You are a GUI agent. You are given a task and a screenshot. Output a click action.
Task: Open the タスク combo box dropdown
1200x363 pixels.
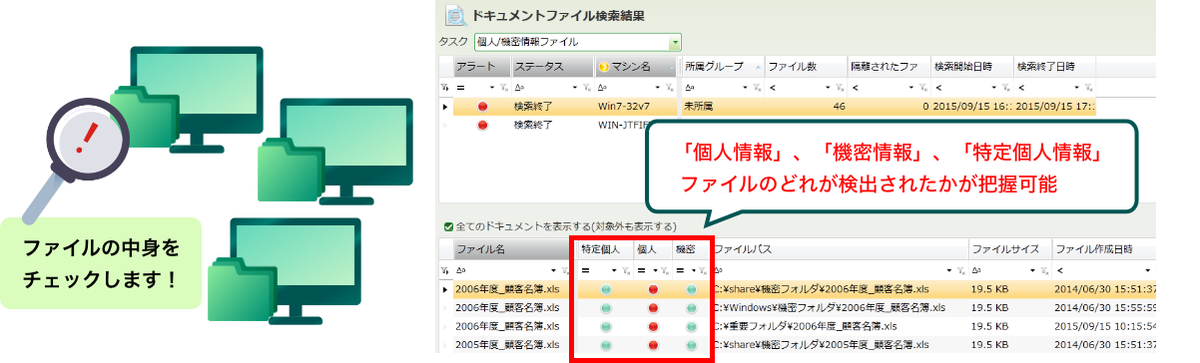coord(675,42)
